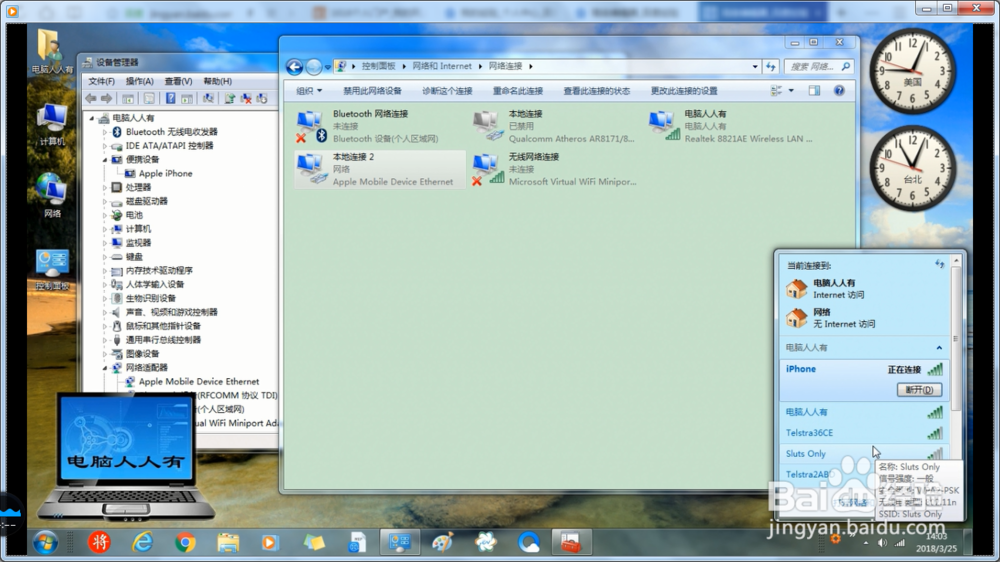
Task: Click update driver software toolbar icon
Action: coord(230,98)
